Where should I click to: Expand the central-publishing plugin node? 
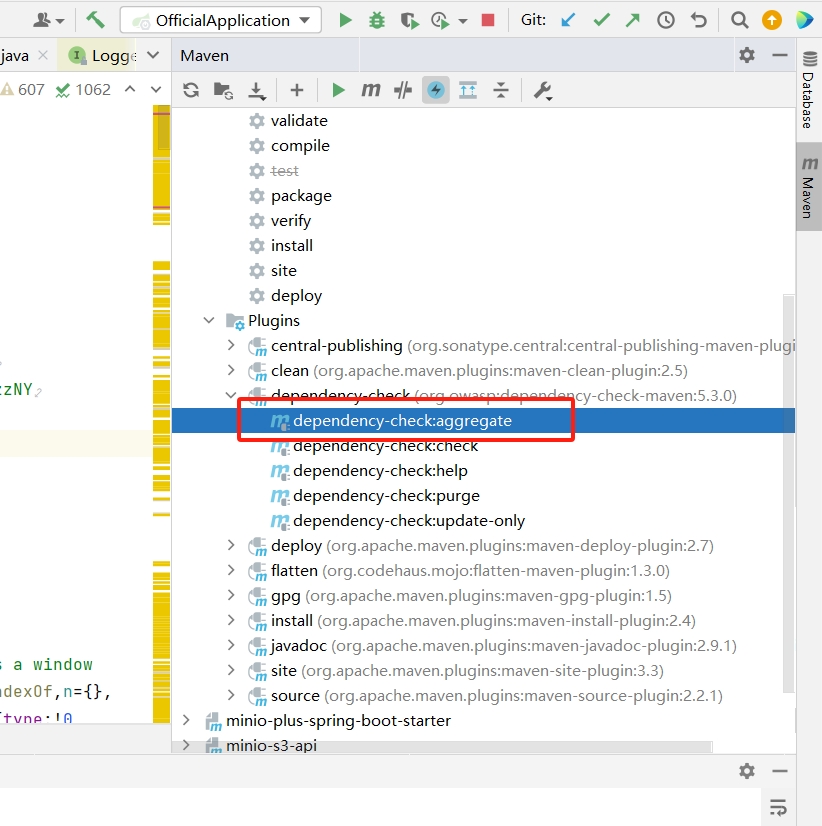click(x=231, y=345)
